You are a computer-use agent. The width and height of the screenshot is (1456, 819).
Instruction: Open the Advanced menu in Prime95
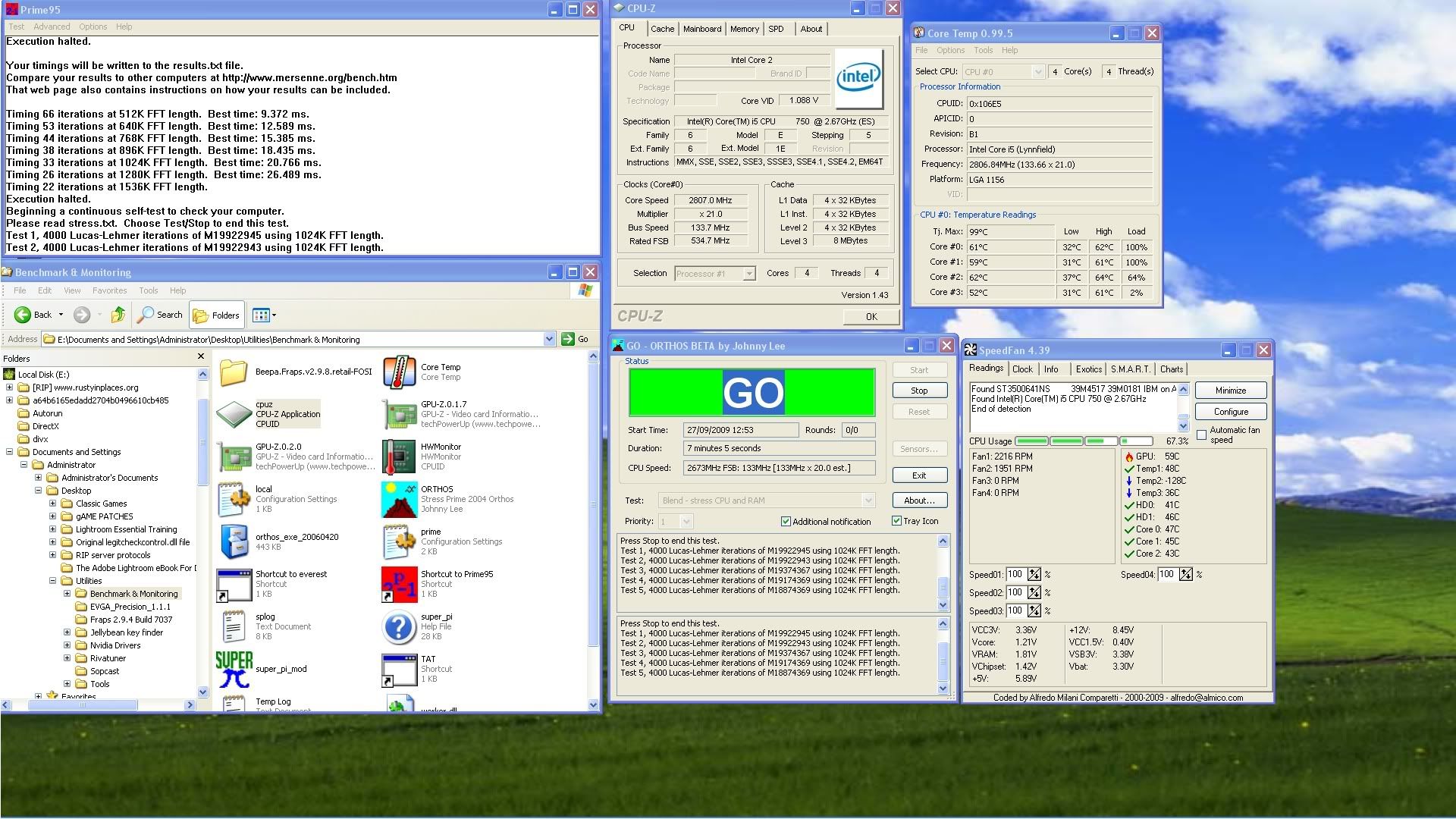point(52,27)
